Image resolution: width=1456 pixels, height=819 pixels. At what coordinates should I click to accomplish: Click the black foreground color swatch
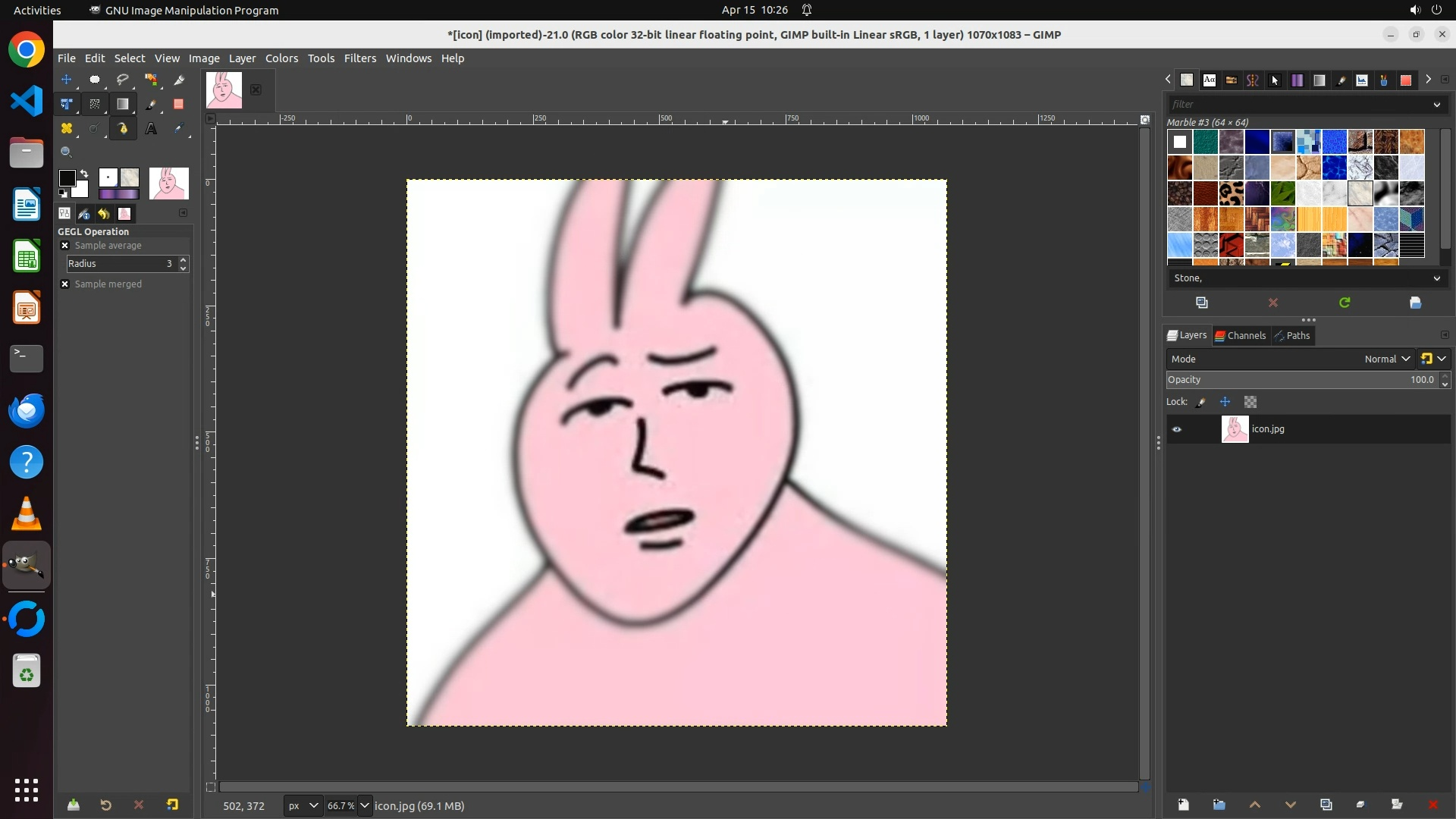pos(67,178)
